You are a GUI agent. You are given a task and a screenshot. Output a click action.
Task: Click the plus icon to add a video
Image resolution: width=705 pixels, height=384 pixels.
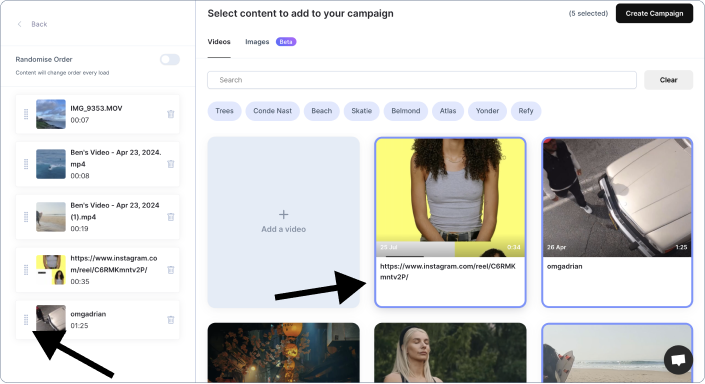tap(283, 214)
